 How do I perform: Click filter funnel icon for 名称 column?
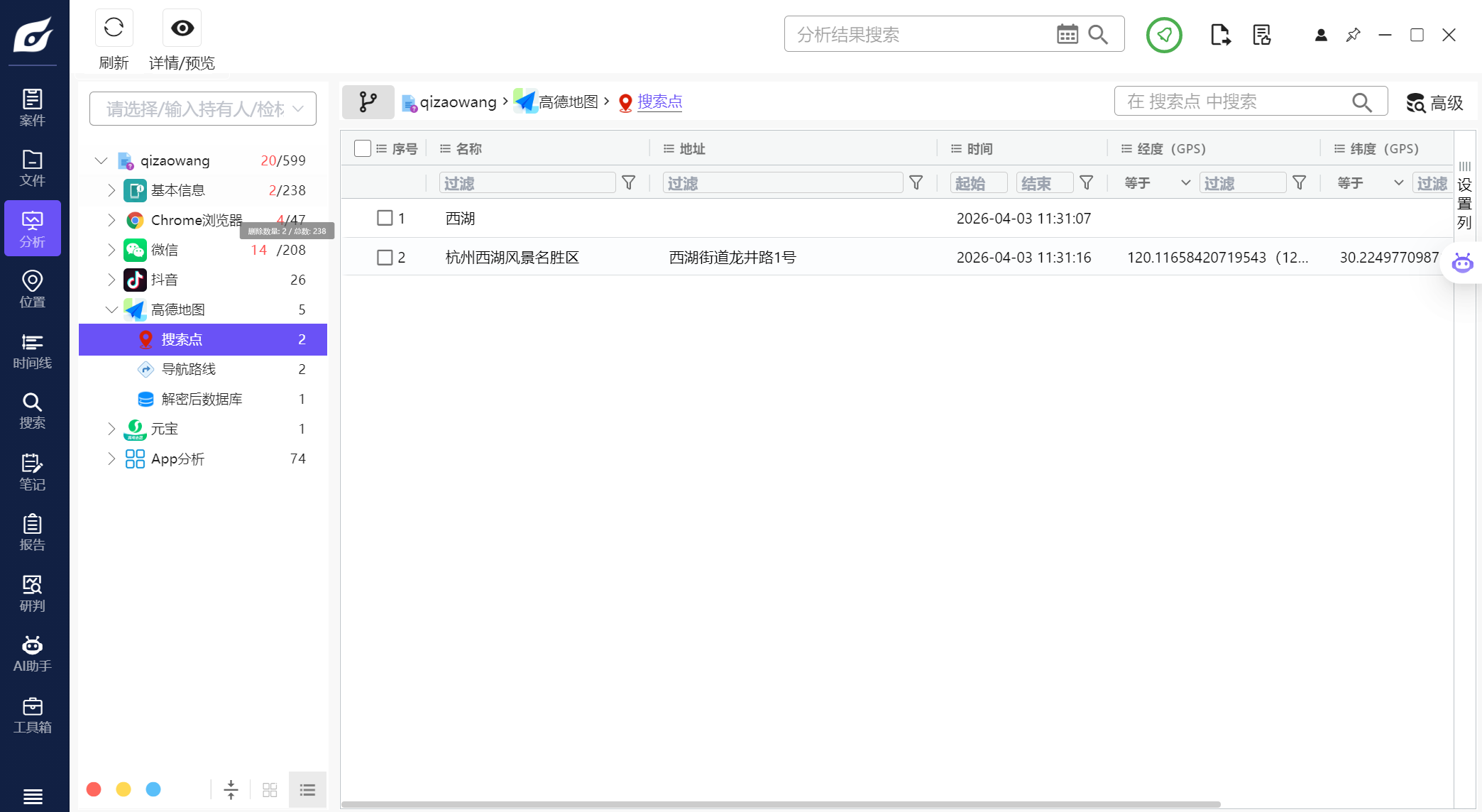point(628,183)
